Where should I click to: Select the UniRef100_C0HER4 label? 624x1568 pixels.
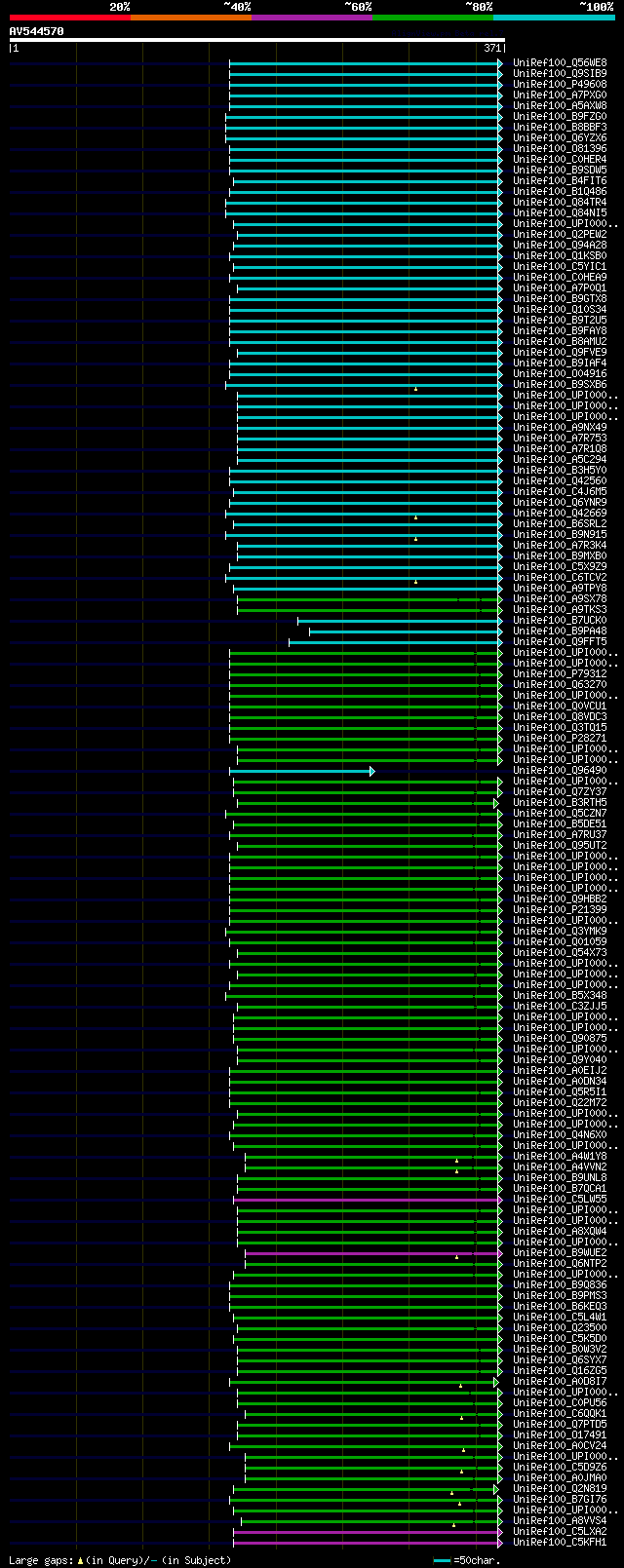[560, 159]
